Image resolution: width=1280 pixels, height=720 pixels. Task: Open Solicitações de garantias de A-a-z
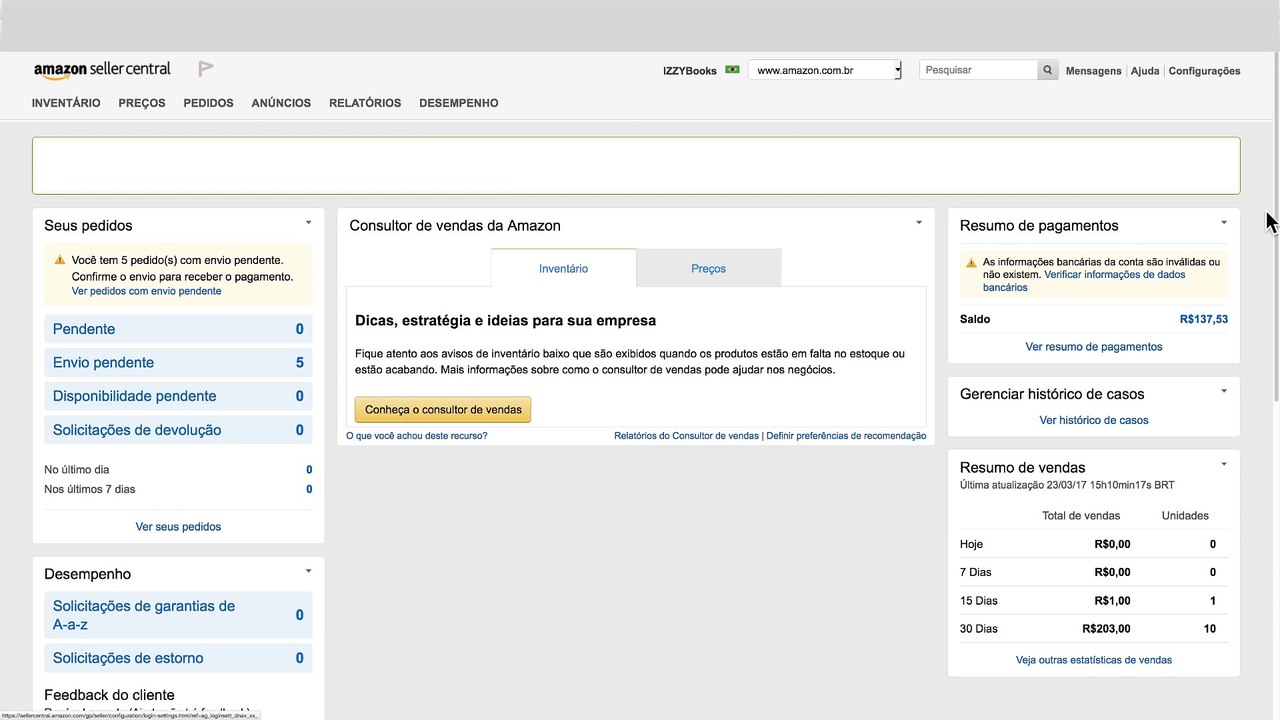(x=178, y=615)
